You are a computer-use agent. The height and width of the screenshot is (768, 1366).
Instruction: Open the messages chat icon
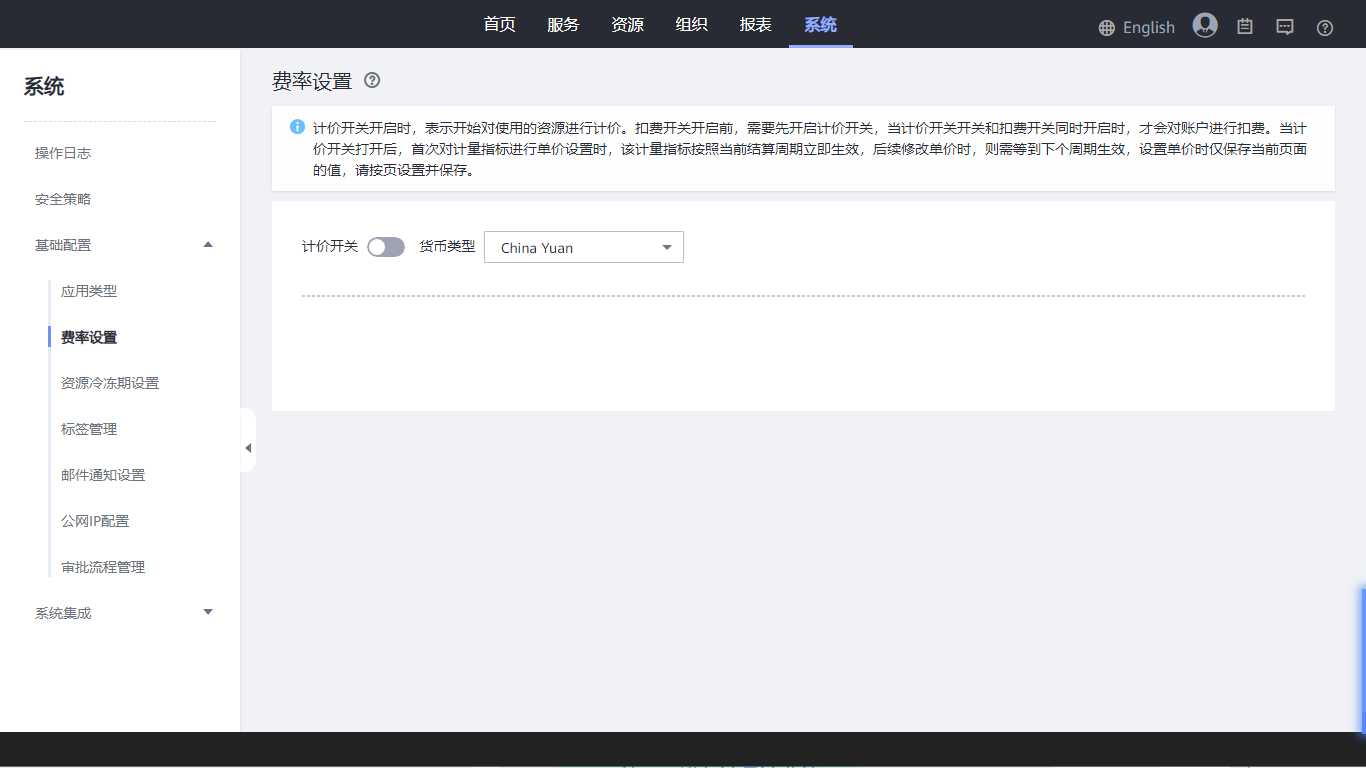pos(1285,27)
